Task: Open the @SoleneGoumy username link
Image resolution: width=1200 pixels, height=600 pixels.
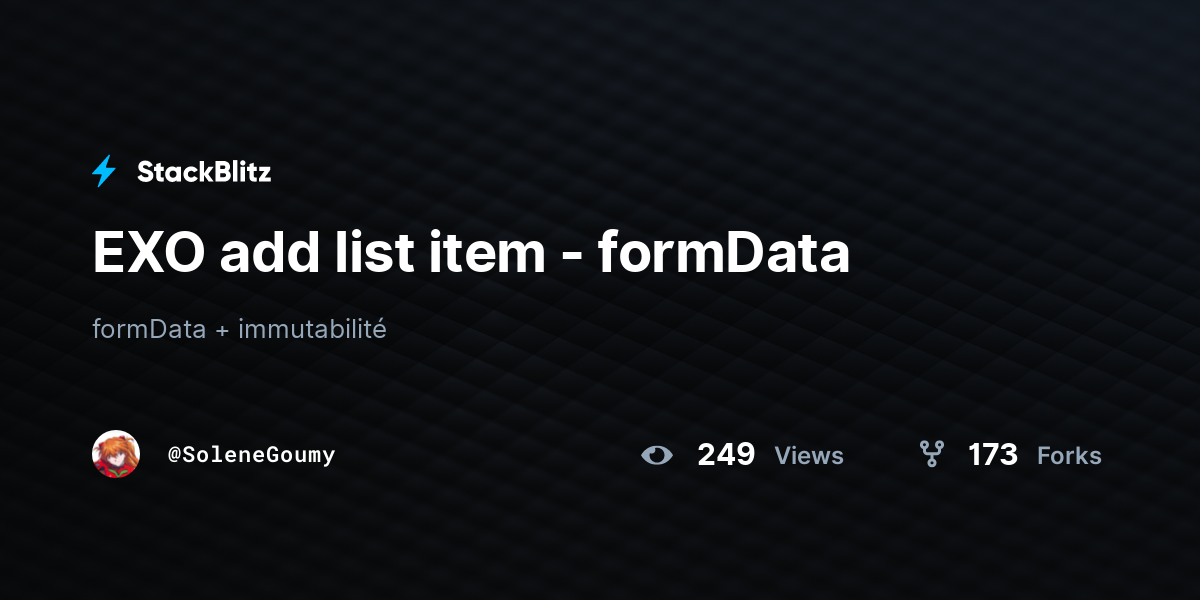Action: pyautogui.click(x=251, y=455)
